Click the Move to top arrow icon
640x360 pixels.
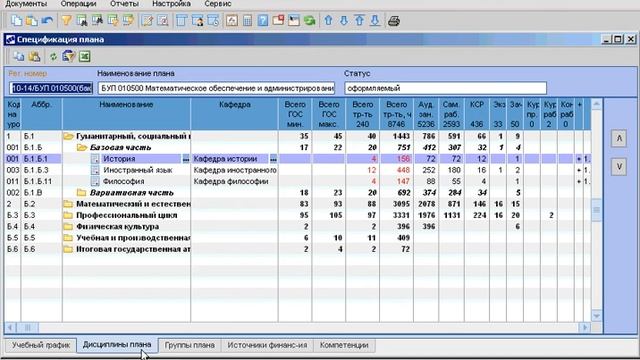click(359, 20)
